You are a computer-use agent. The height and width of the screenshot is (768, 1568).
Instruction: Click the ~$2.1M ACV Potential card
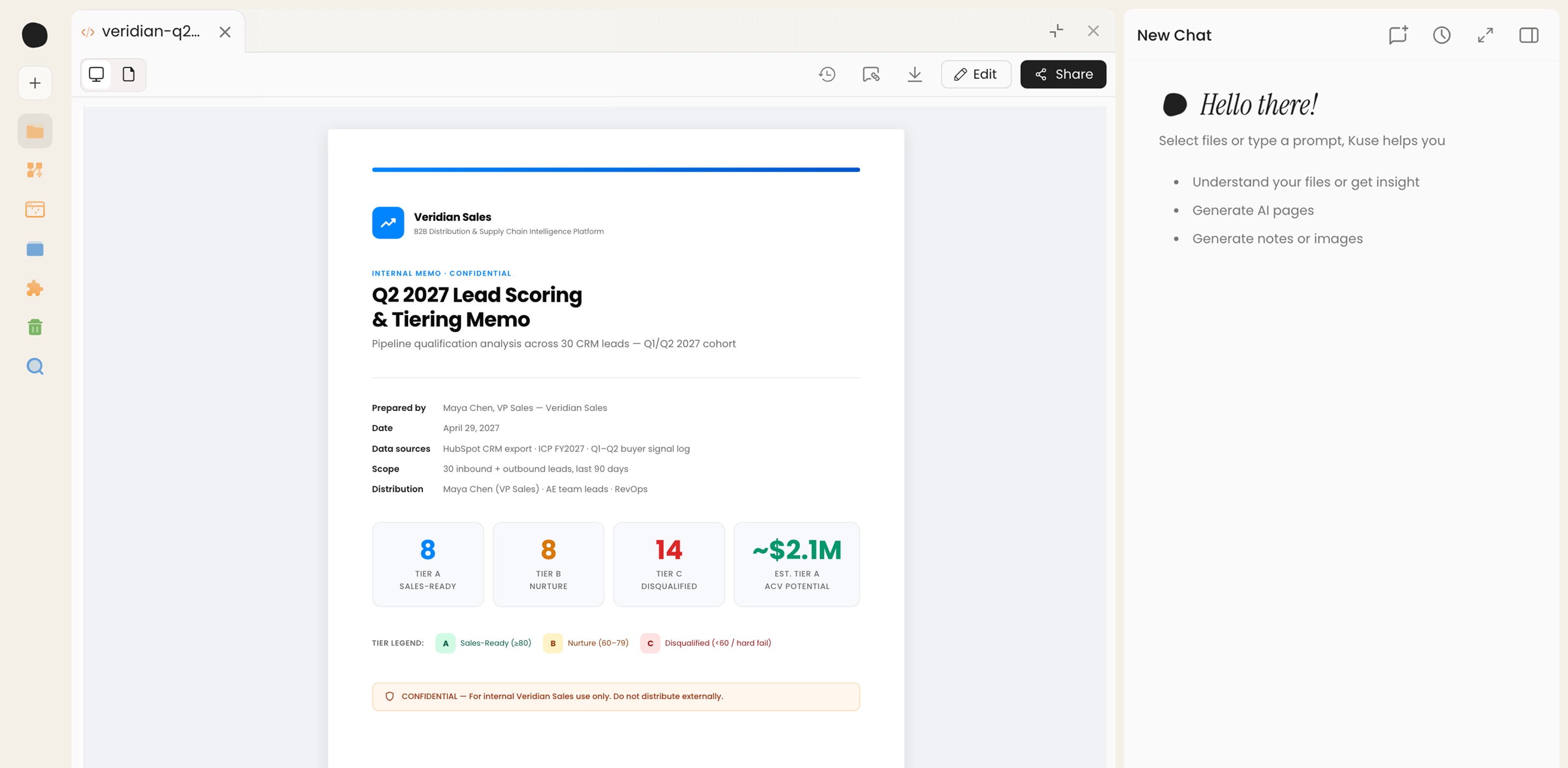(x=796, y=564)
